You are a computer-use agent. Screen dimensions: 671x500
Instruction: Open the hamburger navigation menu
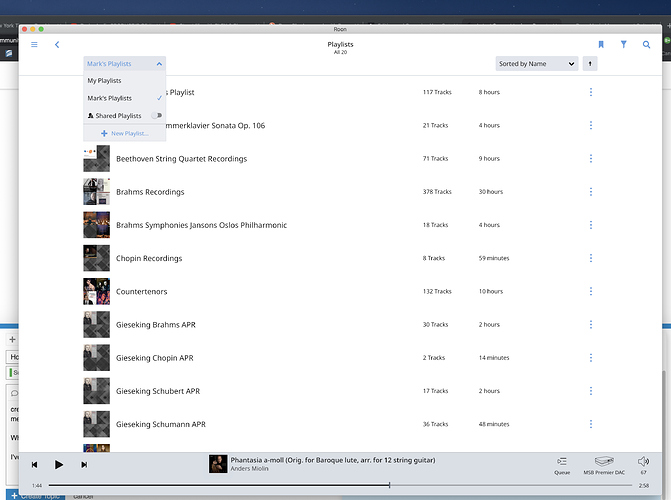click(34, 45)
